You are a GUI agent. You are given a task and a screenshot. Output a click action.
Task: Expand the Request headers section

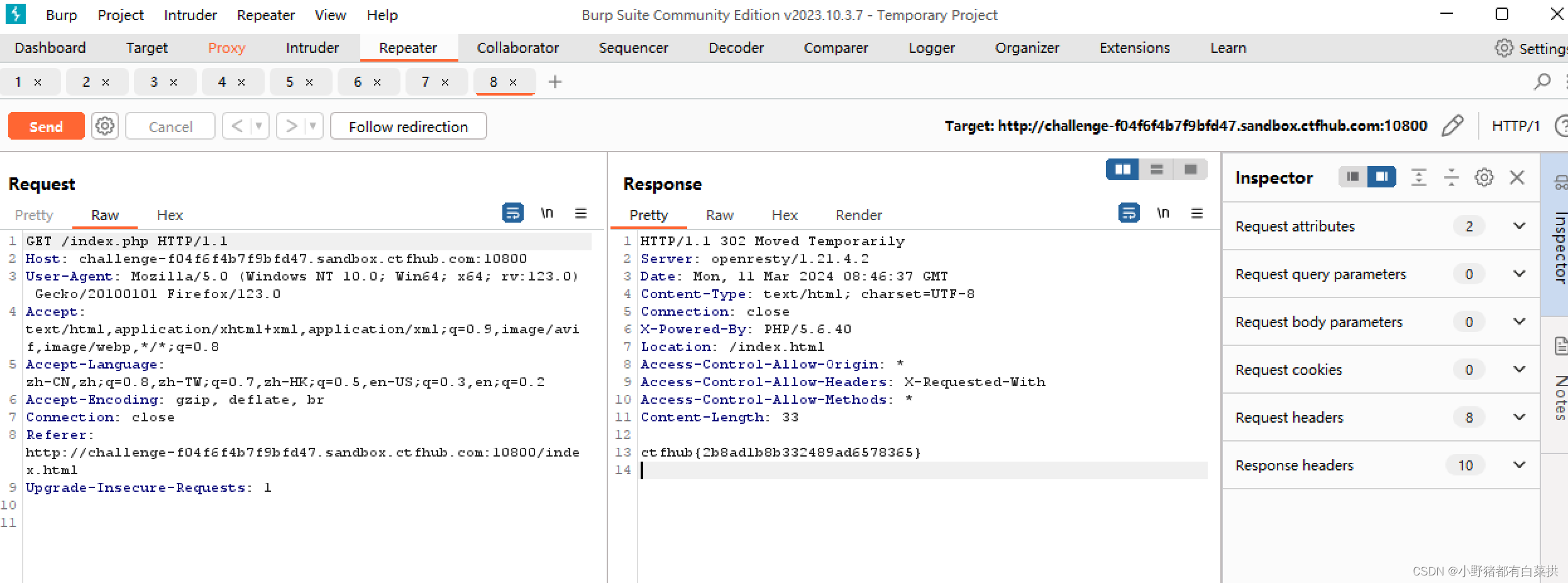[1520, 417]
